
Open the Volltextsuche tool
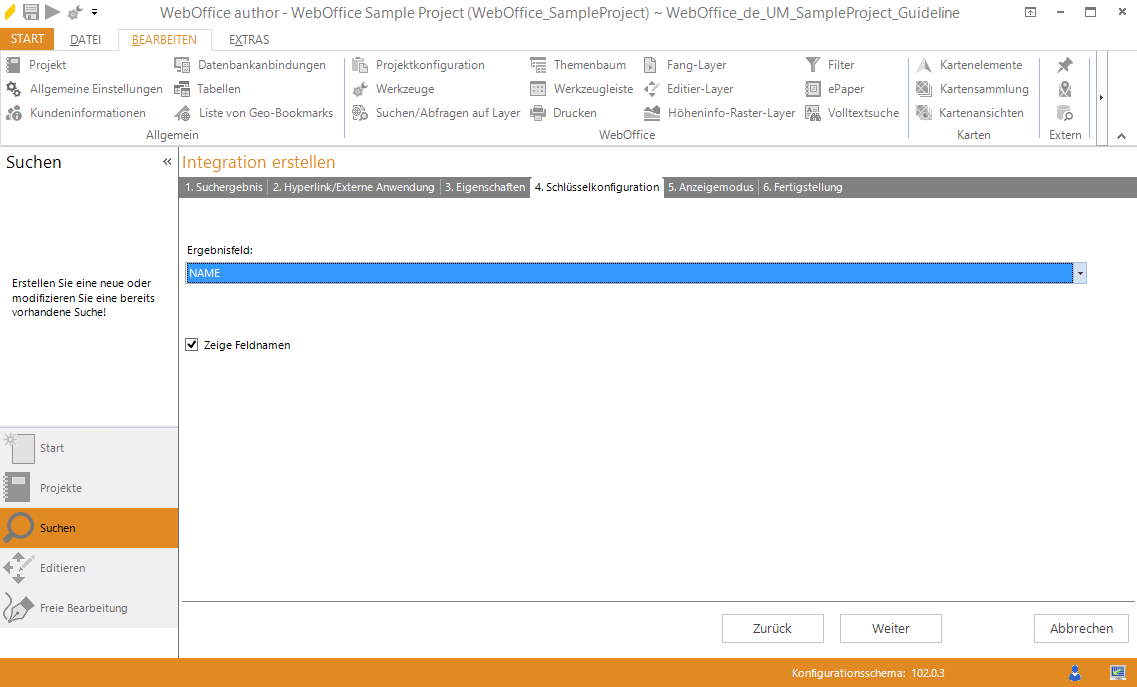(812, 113)
